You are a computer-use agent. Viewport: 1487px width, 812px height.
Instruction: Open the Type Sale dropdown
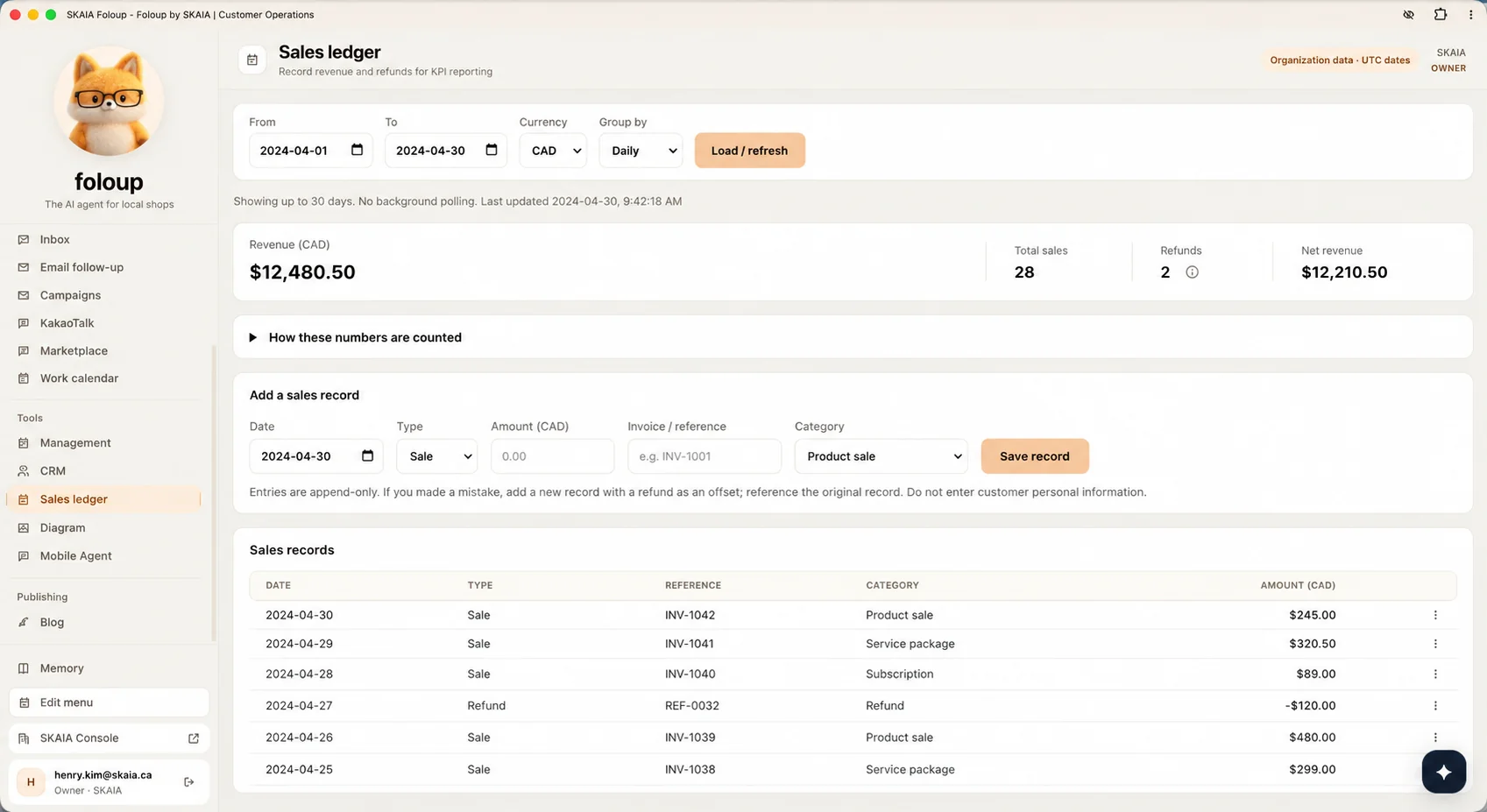coord(436,456)
